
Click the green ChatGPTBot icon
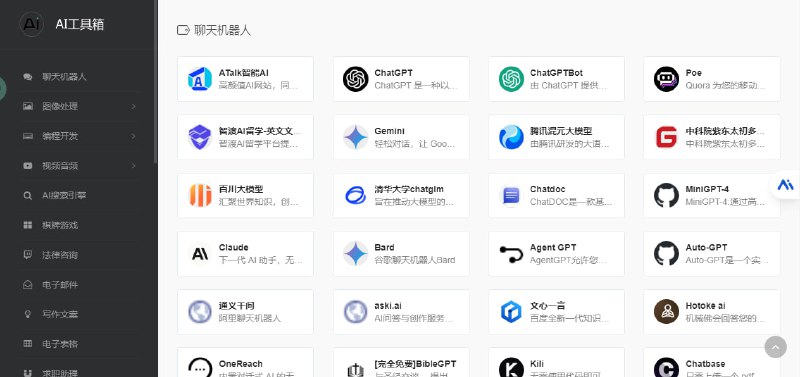pos(511,79)
